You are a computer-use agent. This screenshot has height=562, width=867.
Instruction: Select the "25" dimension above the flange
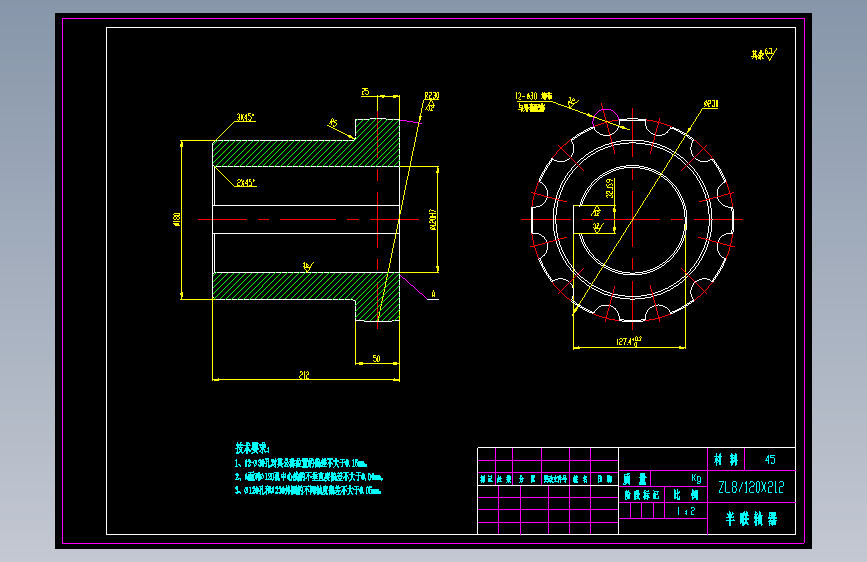coord(365,92)
